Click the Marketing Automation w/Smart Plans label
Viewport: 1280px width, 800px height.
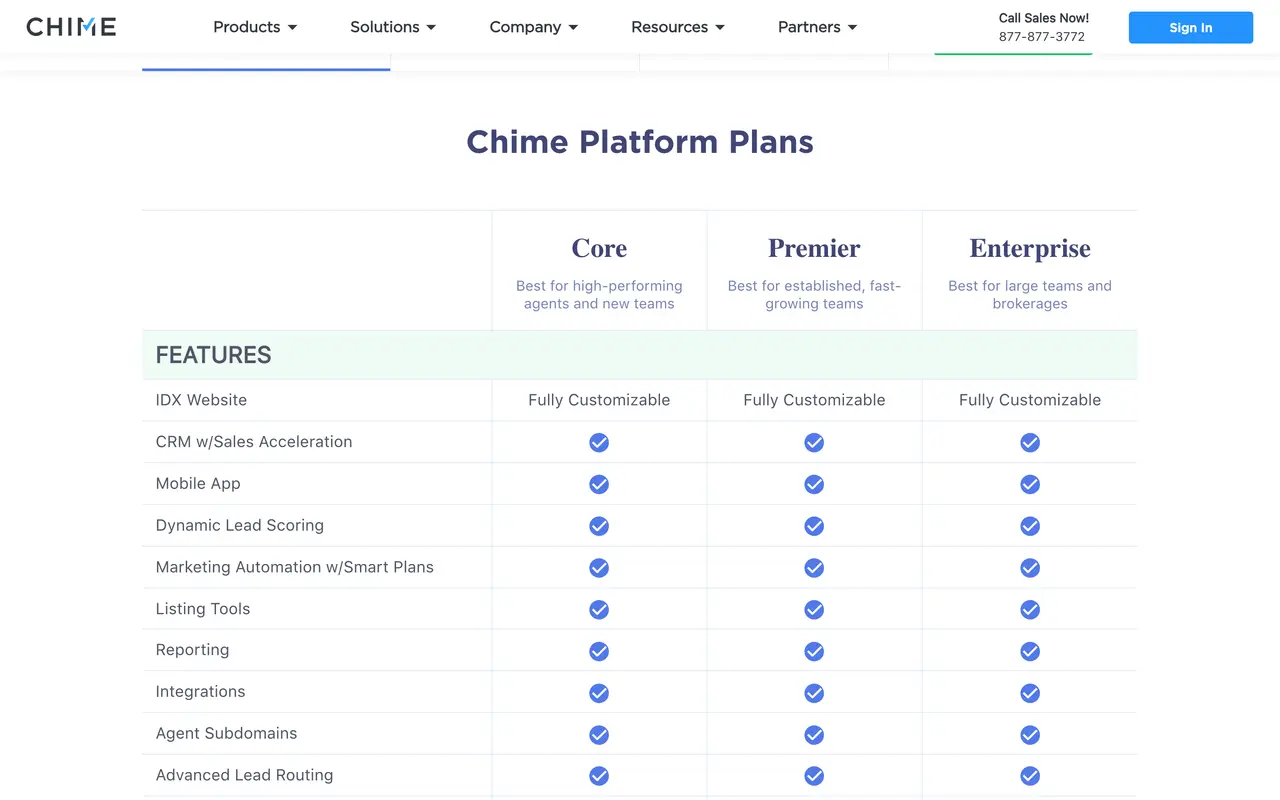coord(295,567)
